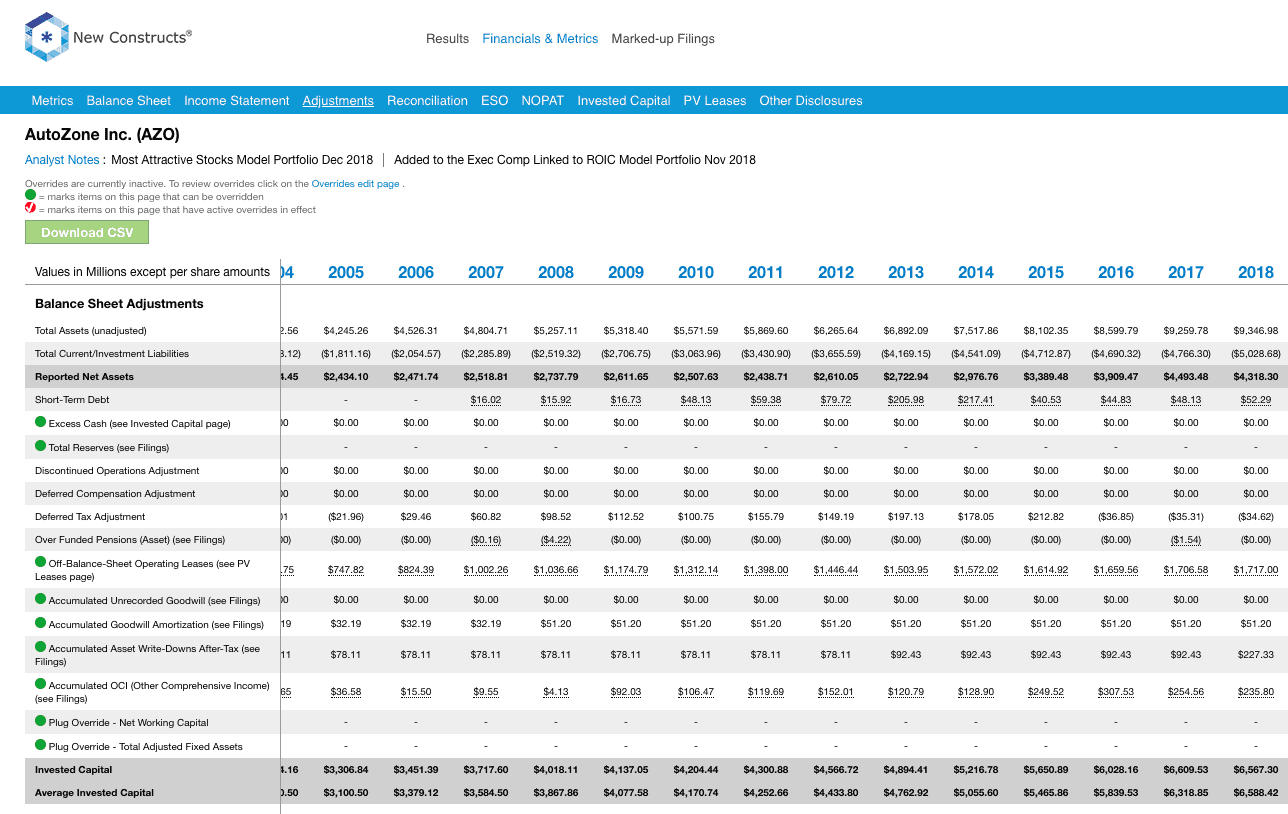Viewport: 1288px width, 814px height.
Task: Click 2018 Reported Net Assets value $4,318.30
Action: coord(1256,377)
